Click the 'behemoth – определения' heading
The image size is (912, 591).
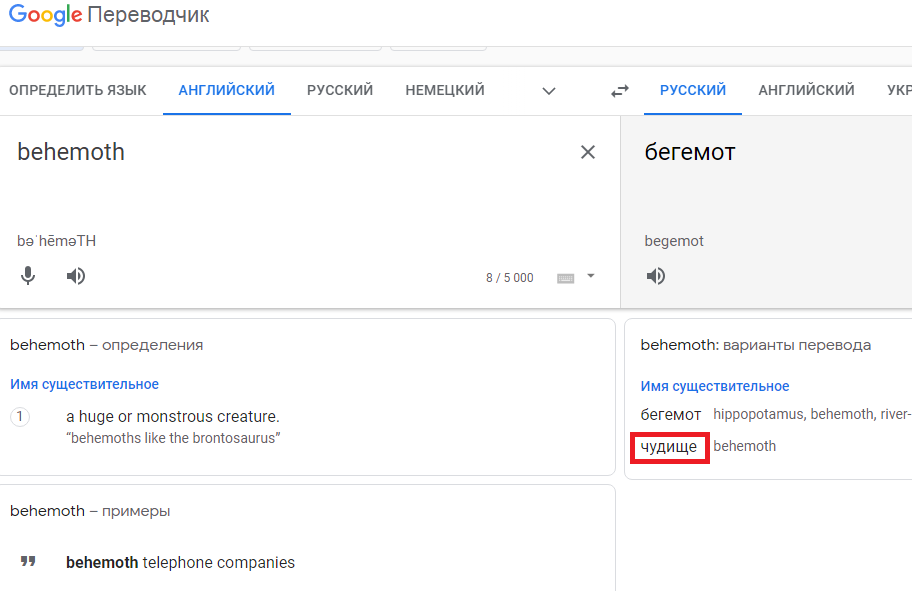[106, 345]
